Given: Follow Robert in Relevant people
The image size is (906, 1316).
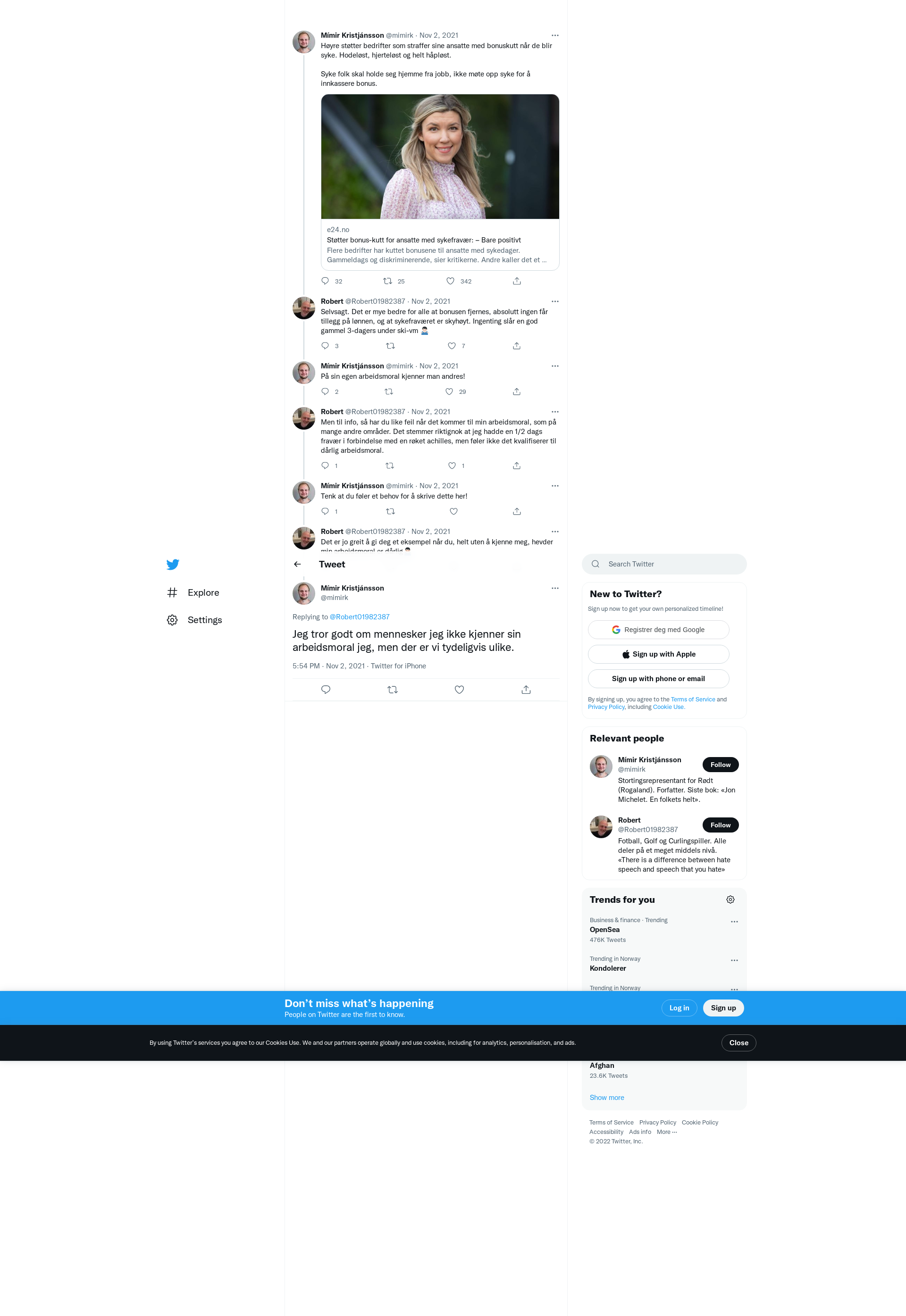Looking at the screenshot, I should (x=721, y=825).
